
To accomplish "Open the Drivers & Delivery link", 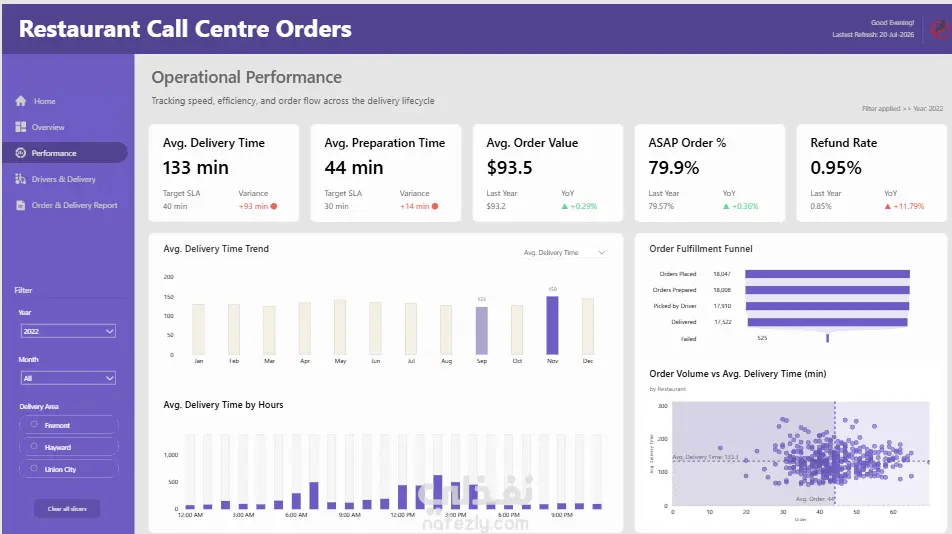I will coord(64,179).
